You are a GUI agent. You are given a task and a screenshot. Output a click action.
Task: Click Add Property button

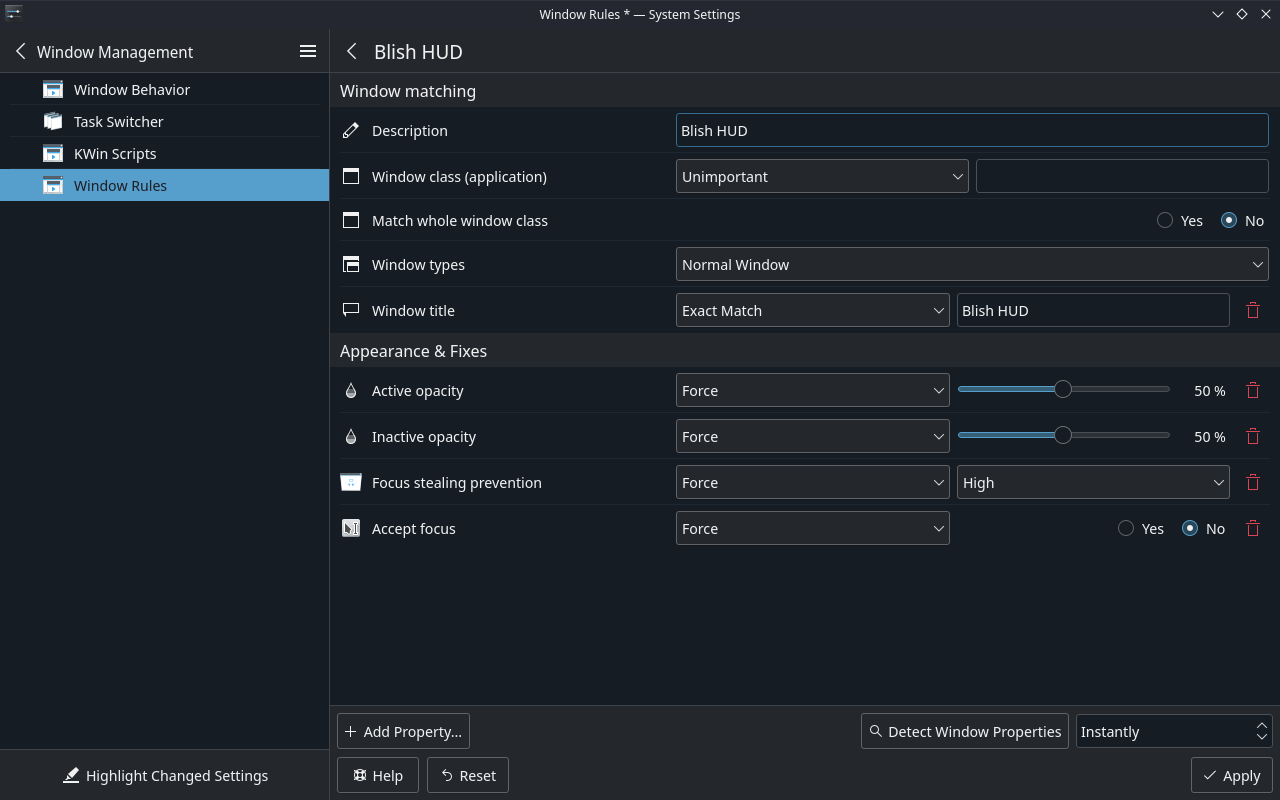click(x=403, y=731)
